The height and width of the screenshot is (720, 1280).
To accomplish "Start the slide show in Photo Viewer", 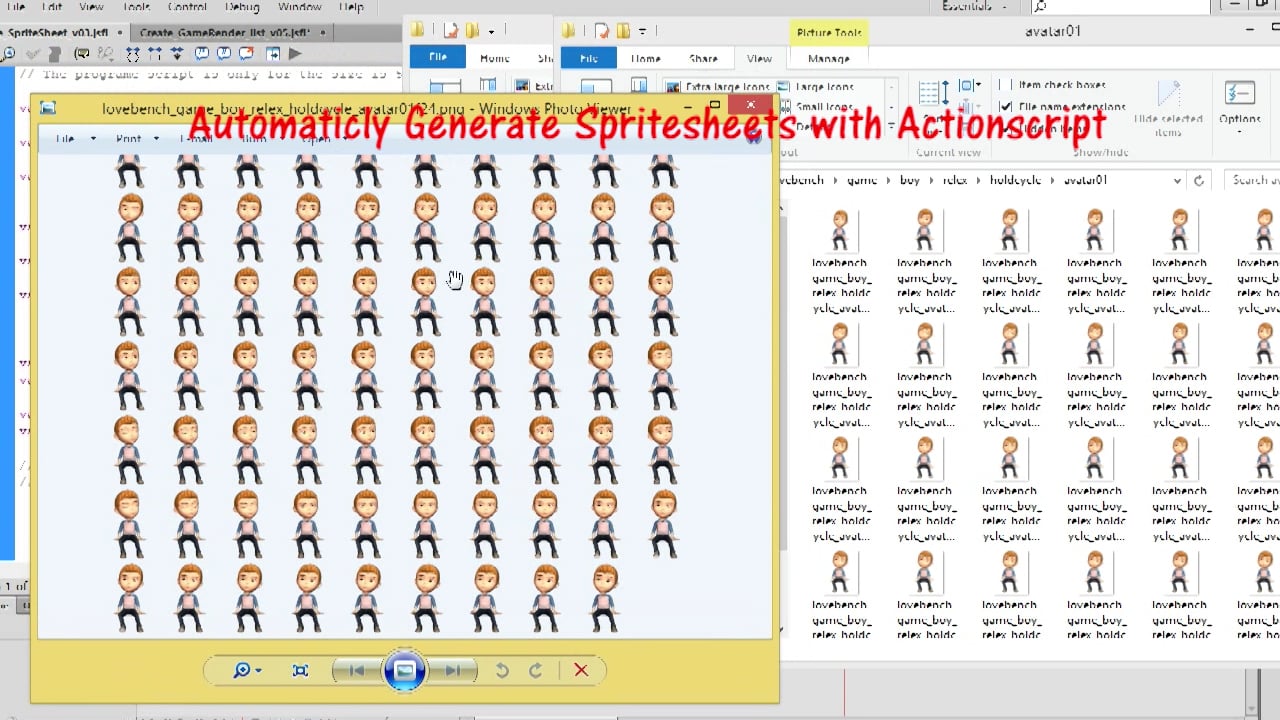I will pyautogui.click(x=404, y=671).
